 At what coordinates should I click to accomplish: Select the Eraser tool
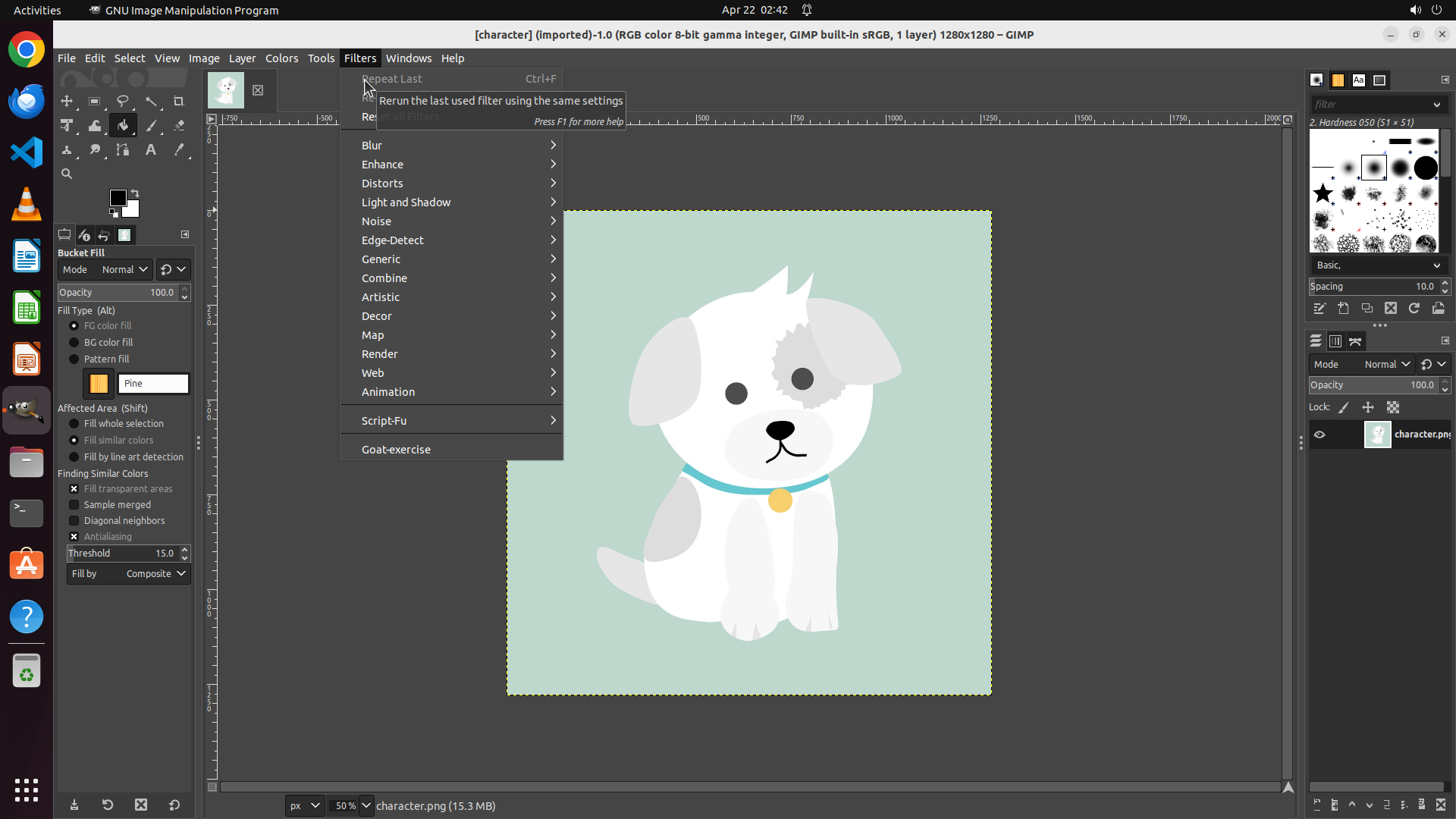click(x=179, y=126)
